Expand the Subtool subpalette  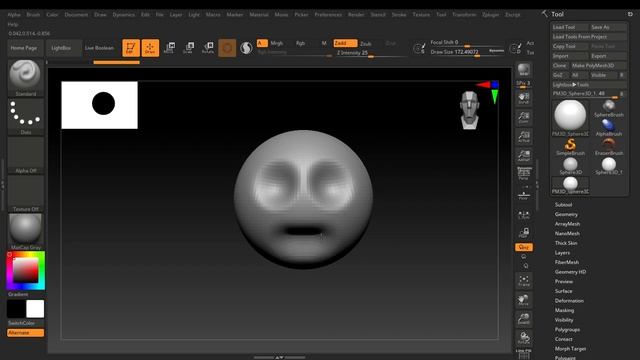563,205
